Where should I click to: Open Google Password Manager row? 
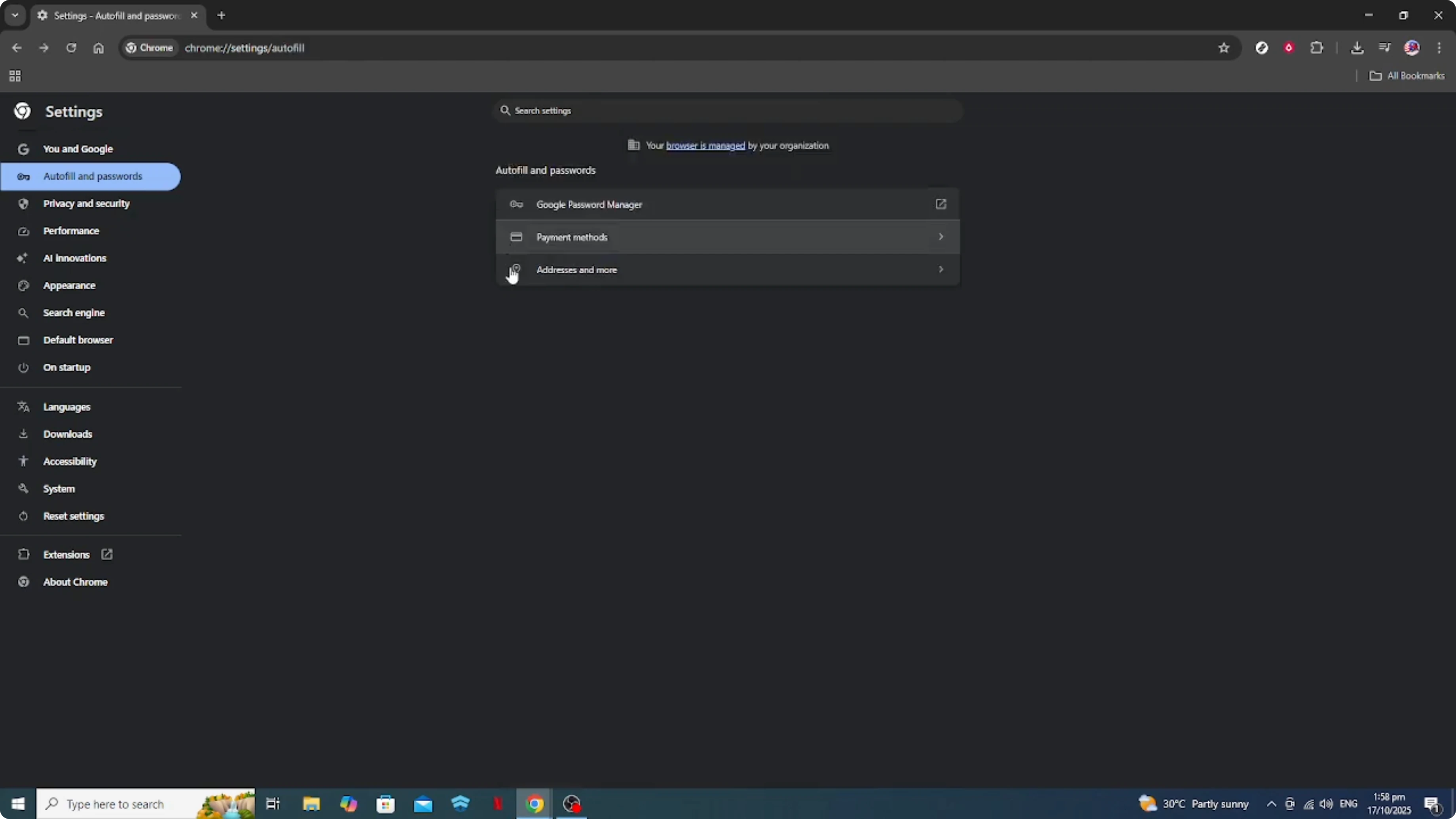pos(728,204)
